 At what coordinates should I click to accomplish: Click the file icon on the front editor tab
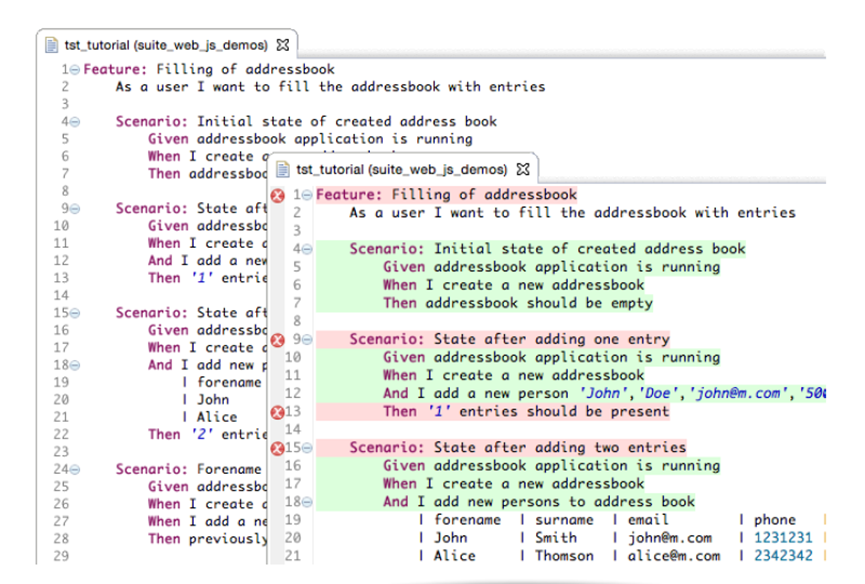(282, 169)
